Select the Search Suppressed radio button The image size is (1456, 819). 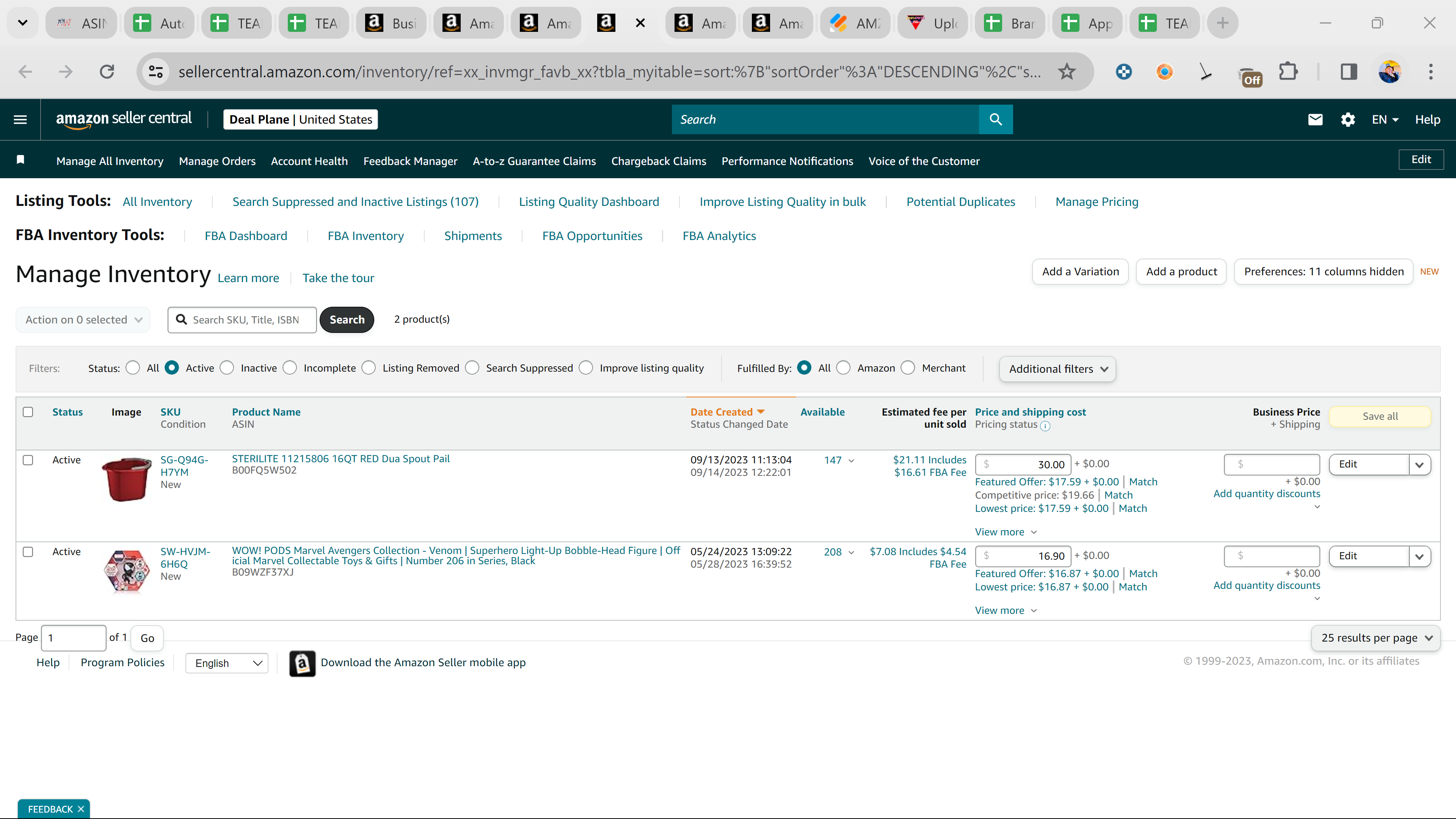(x=472, y=368)
